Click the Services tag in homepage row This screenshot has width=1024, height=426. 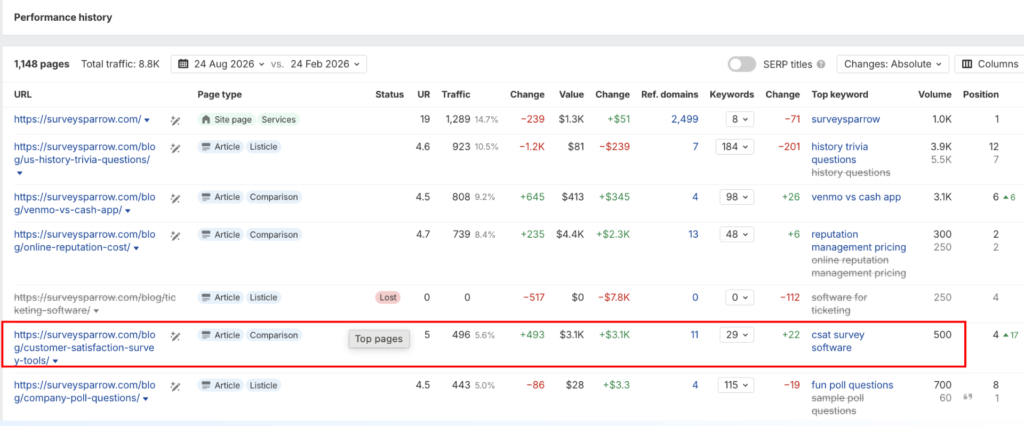coord(279,120)
